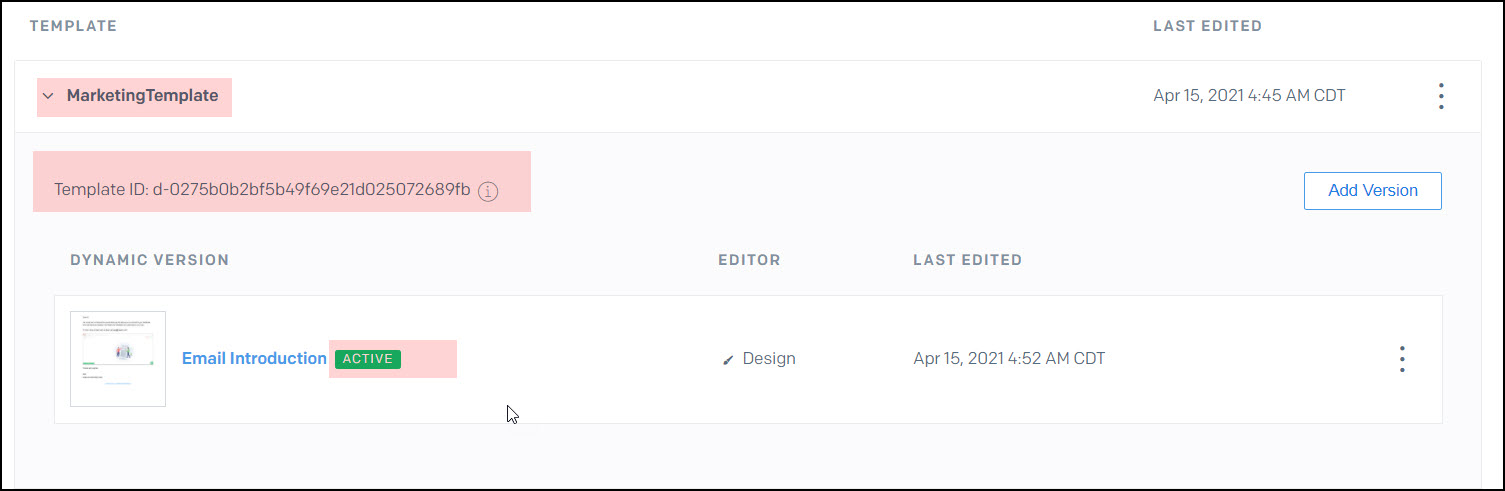Image resolution: width=1505 pixels, height=491 pixels.
Task: Collapse the MarketingTemplate chevron
Action: pos(48,97)
